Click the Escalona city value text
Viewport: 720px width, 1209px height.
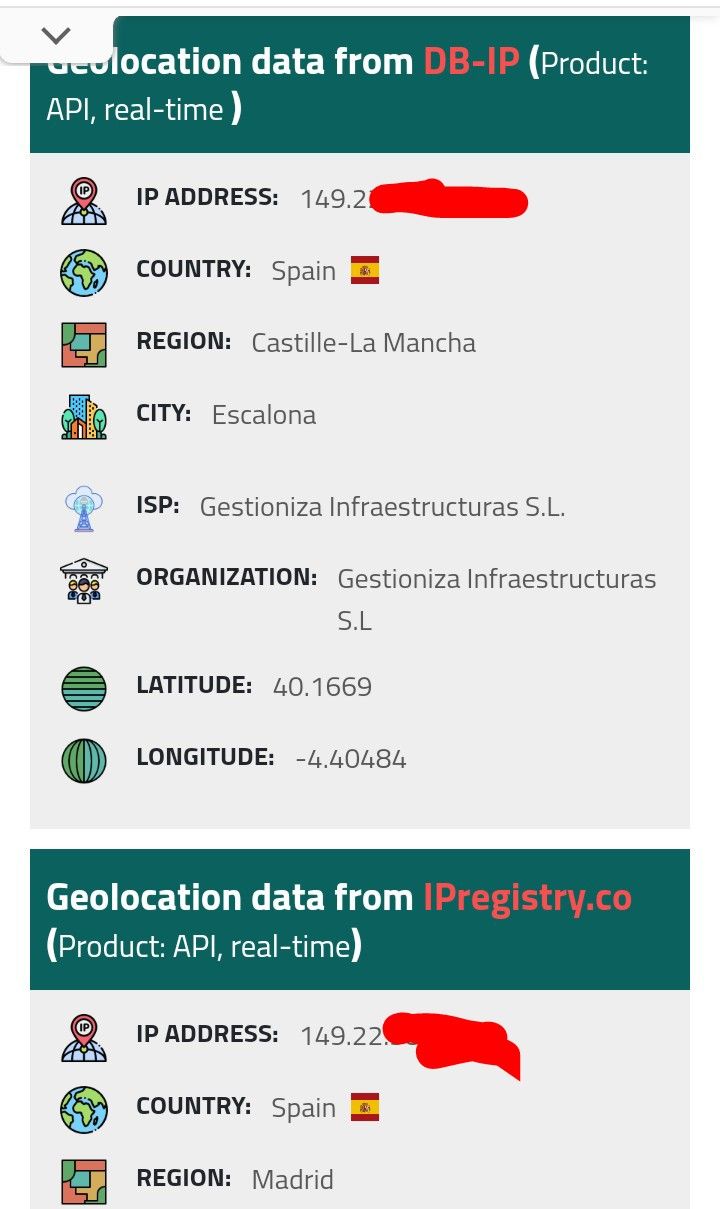coord(264,415)
